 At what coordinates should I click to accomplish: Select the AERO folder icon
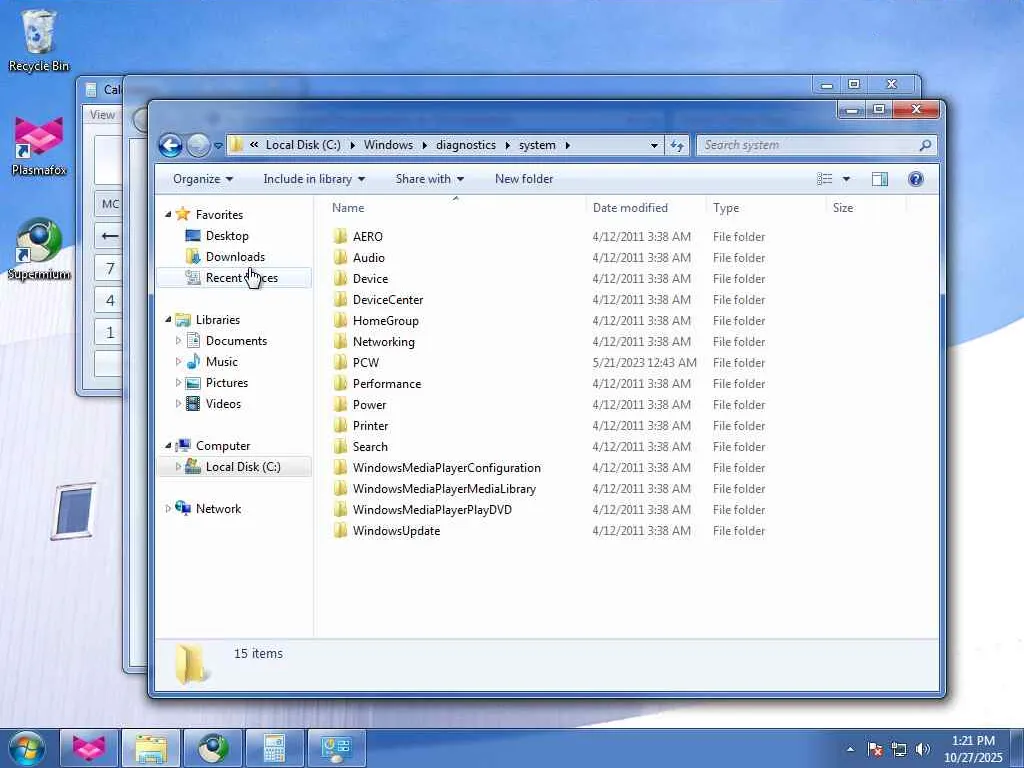click(x=340, y=236)
